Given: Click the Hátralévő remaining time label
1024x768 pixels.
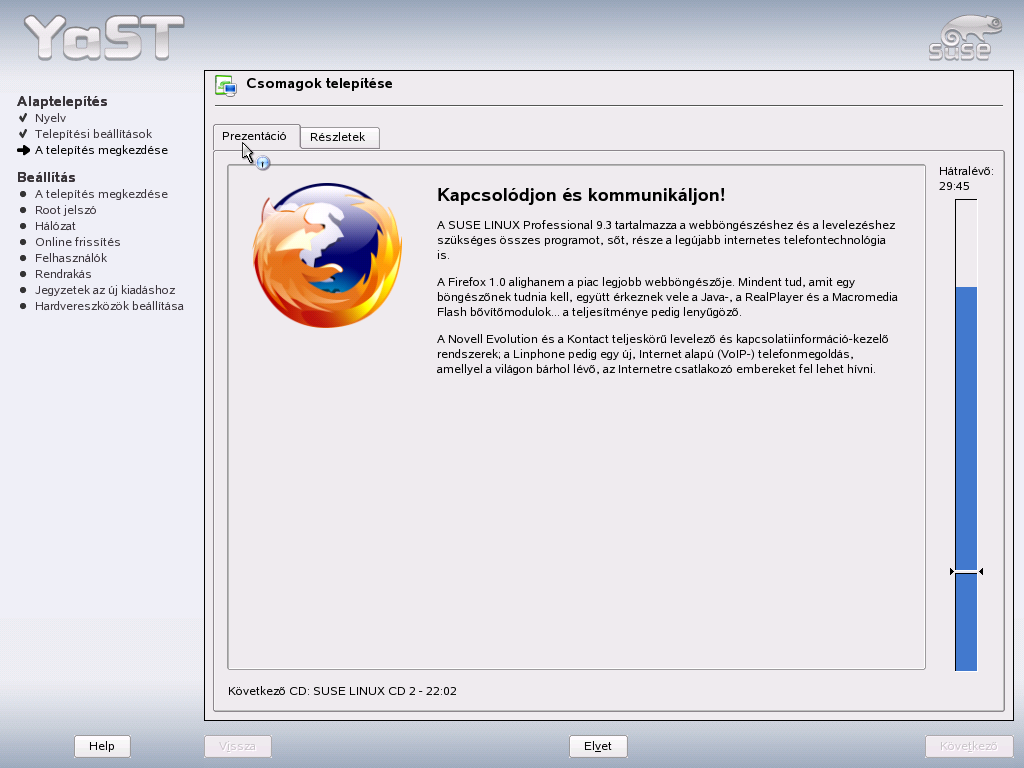Looking at the screenshot, I should (x=966, y=171).
